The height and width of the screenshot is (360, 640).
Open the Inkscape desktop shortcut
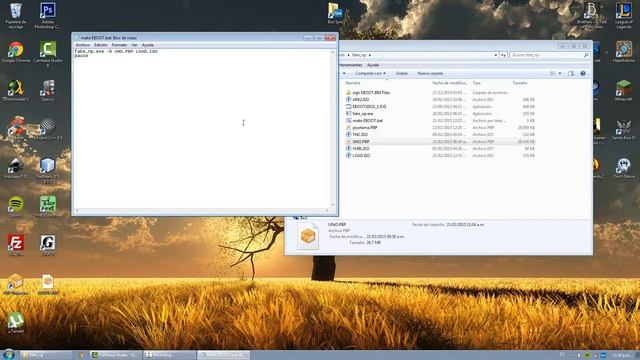tap(16, 168)
